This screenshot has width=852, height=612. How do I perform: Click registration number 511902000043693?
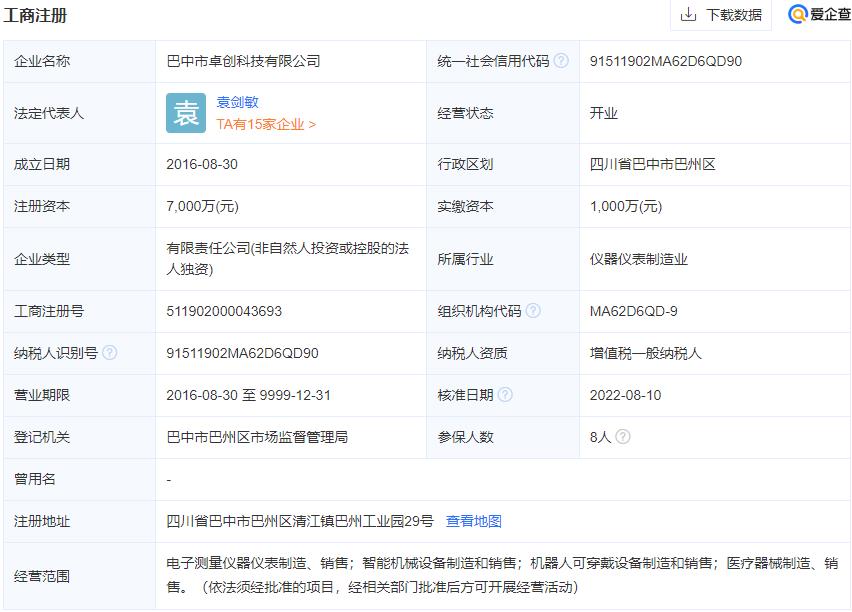click(224, 311)
